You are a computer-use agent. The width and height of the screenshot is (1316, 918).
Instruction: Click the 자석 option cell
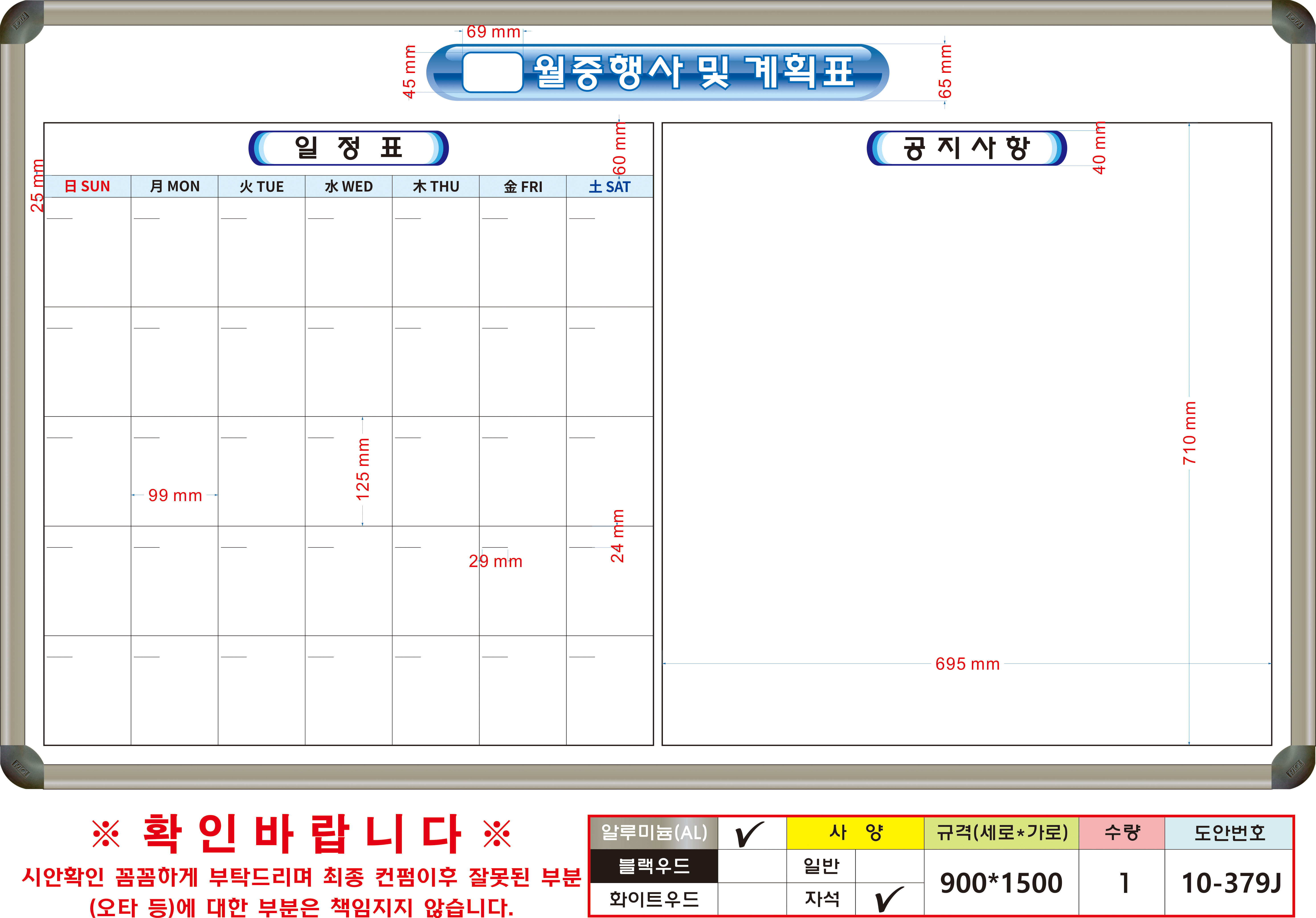coord(821,899)
